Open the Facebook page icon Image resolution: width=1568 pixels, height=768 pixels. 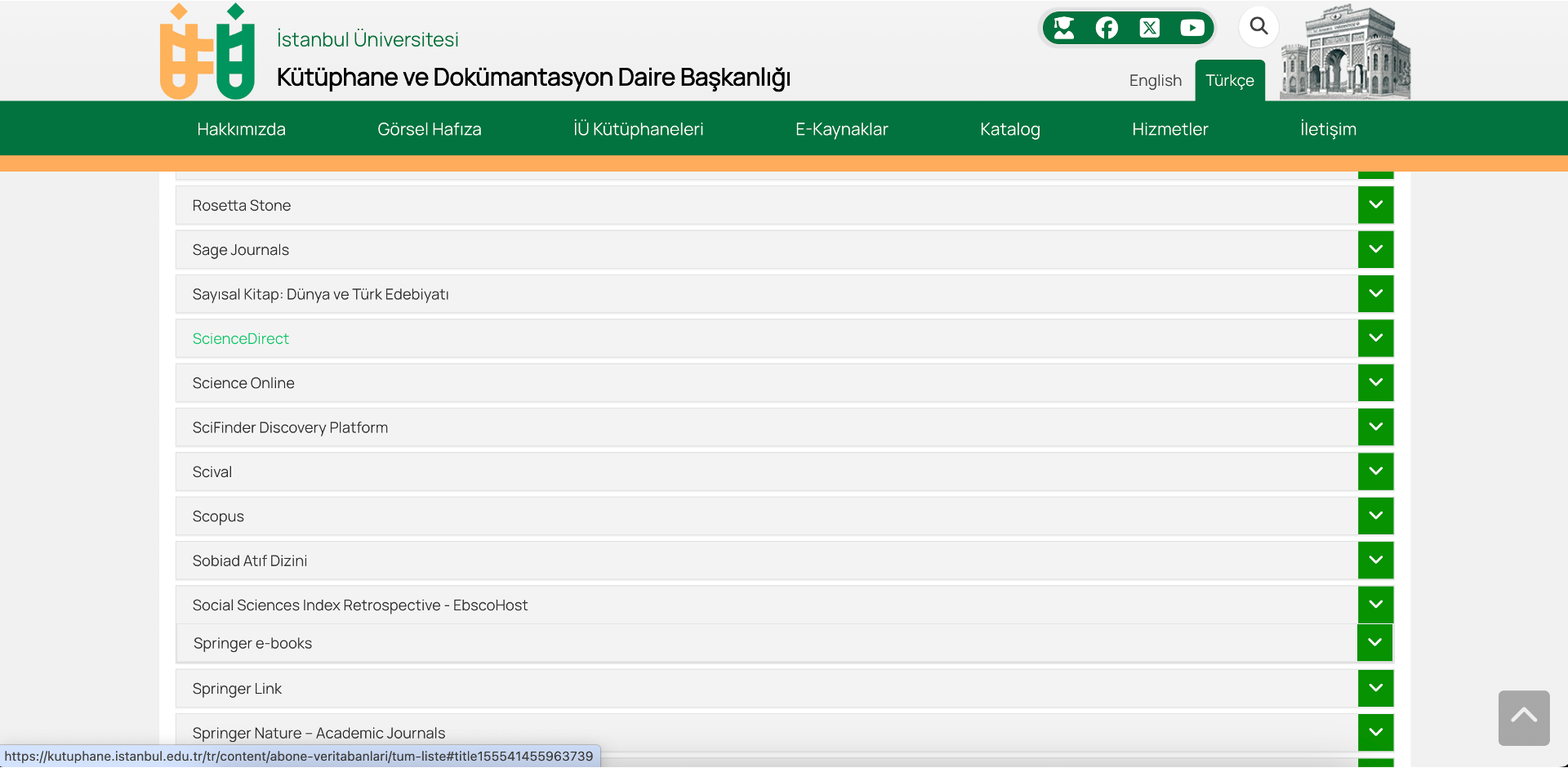point(1107,28)
